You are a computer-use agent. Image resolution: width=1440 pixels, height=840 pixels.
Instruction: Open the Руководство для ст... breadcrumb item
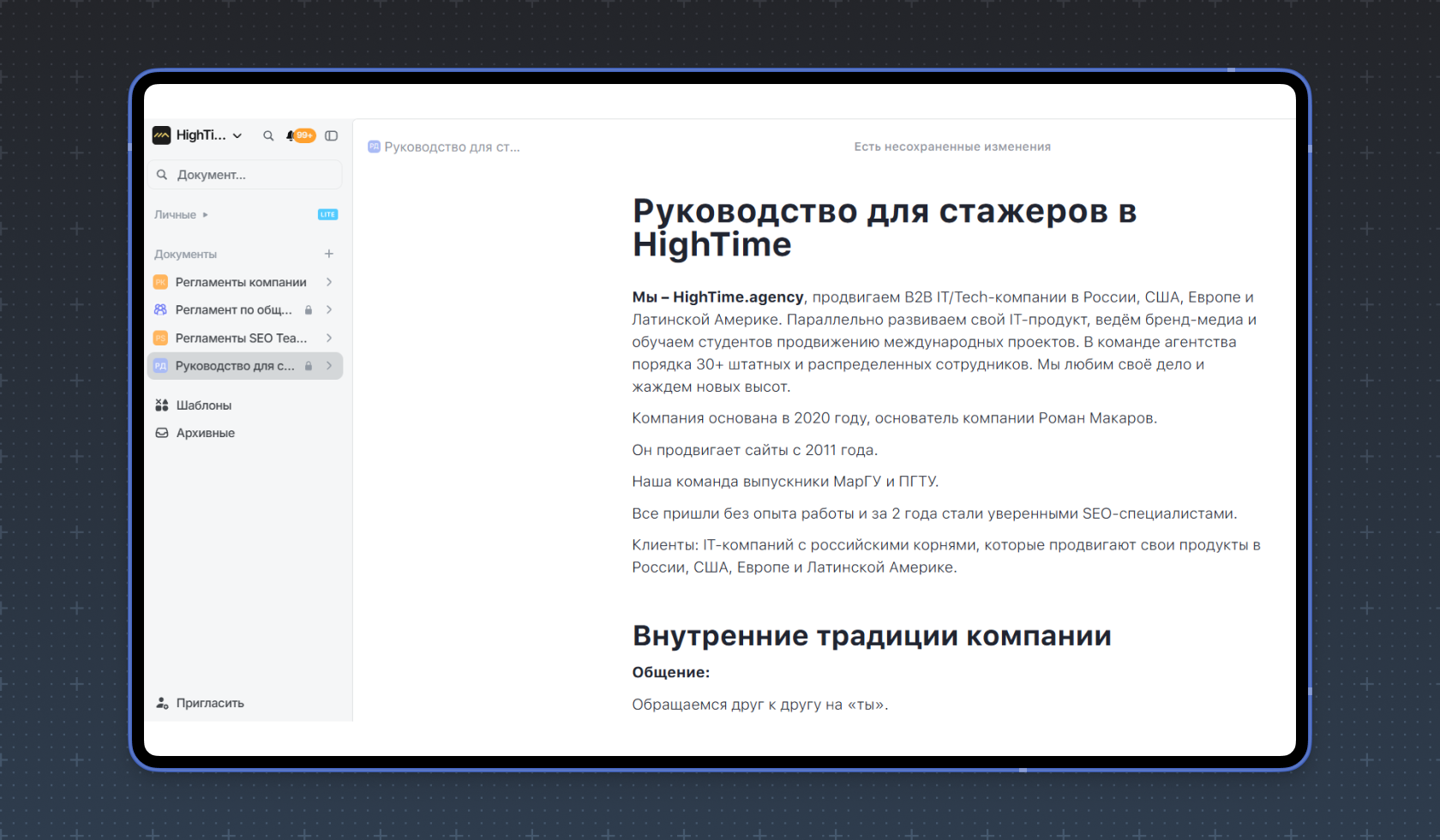click(x=453, y=147)
